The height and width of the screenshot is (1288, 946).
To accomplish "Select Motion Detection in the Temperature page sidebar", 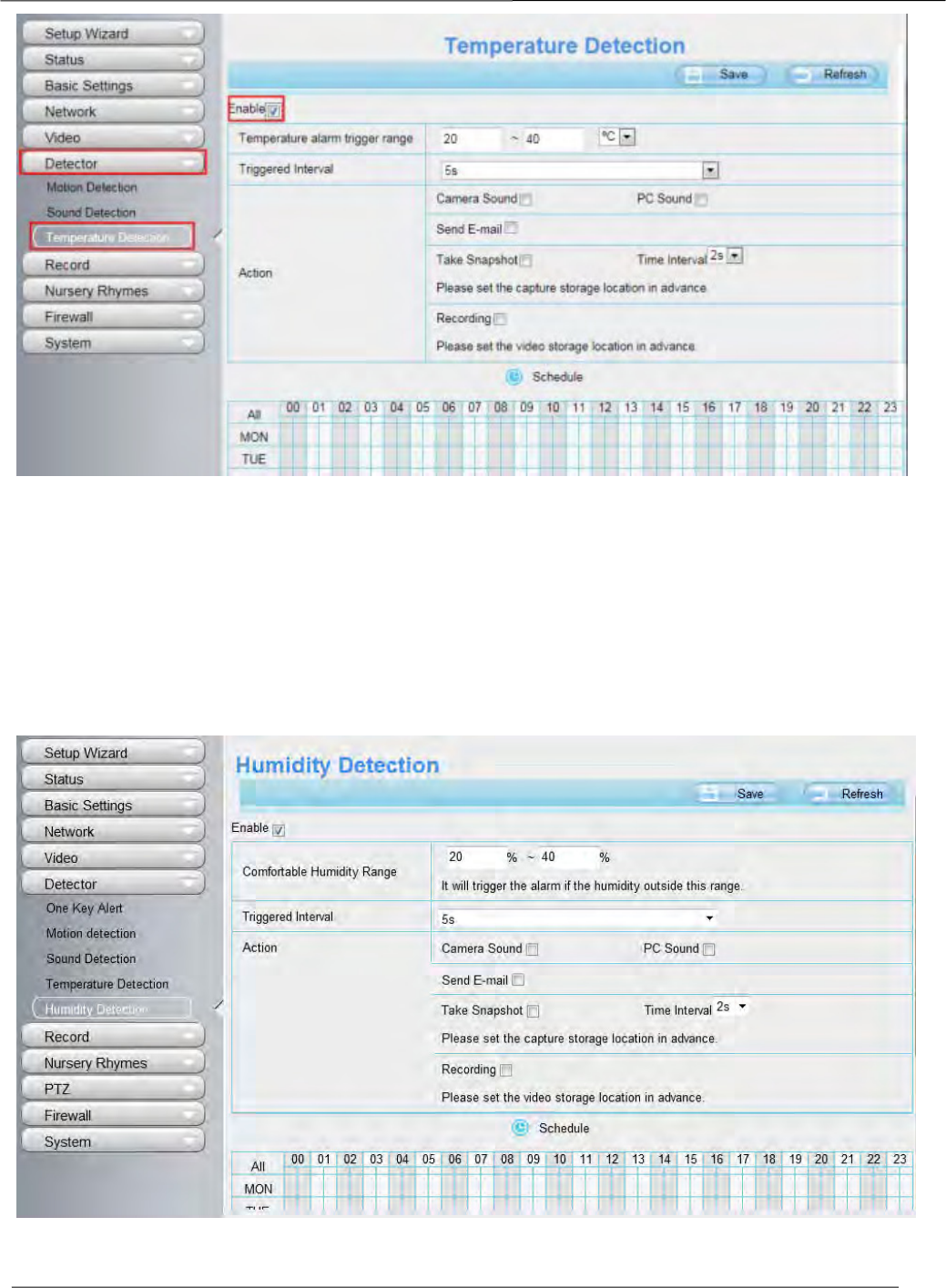I will tap(92, 188).
